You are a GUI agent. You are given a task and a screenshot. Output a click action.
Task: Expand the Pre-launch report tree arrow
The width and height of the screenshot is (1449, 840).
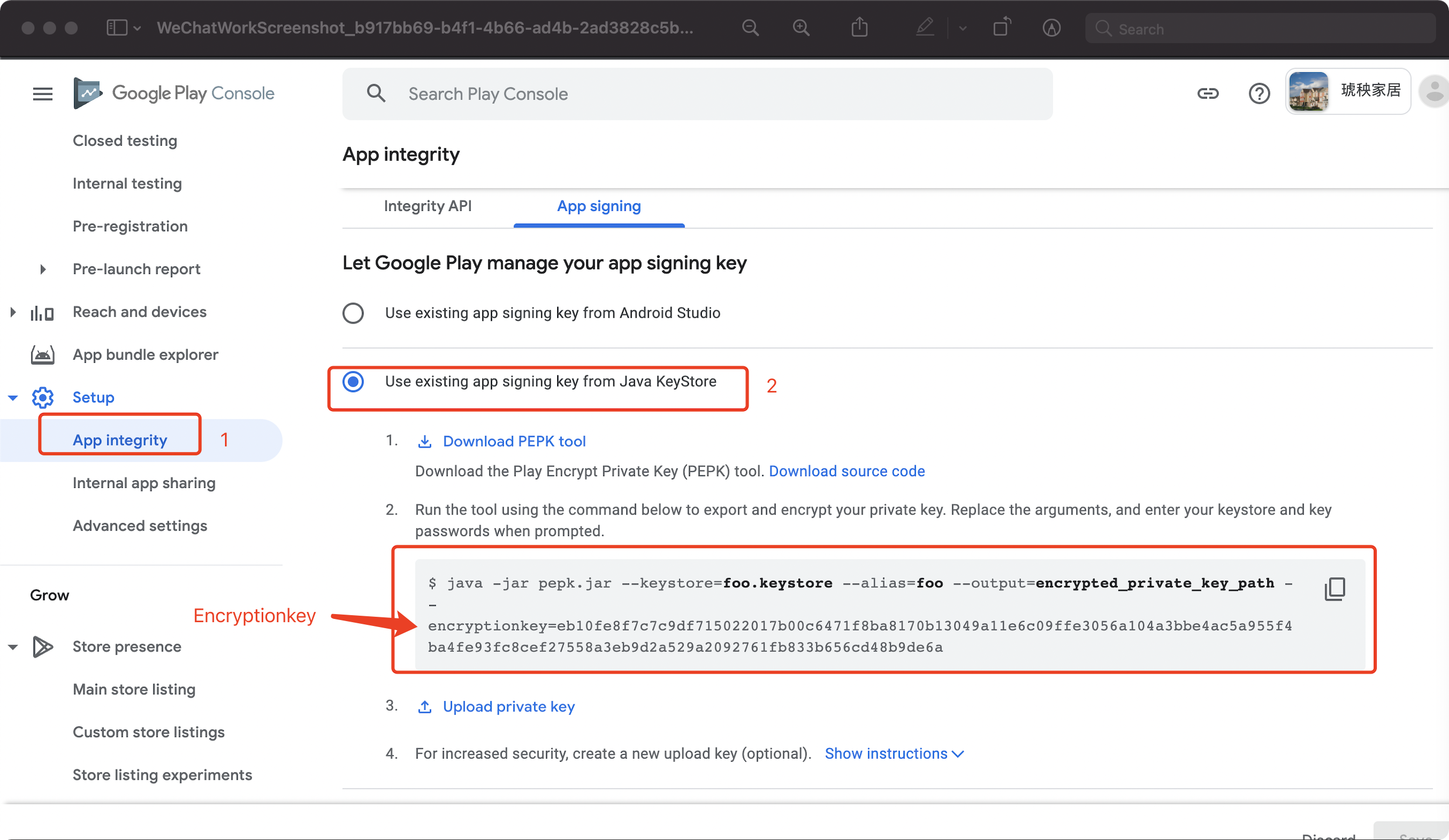click(43, 270)
